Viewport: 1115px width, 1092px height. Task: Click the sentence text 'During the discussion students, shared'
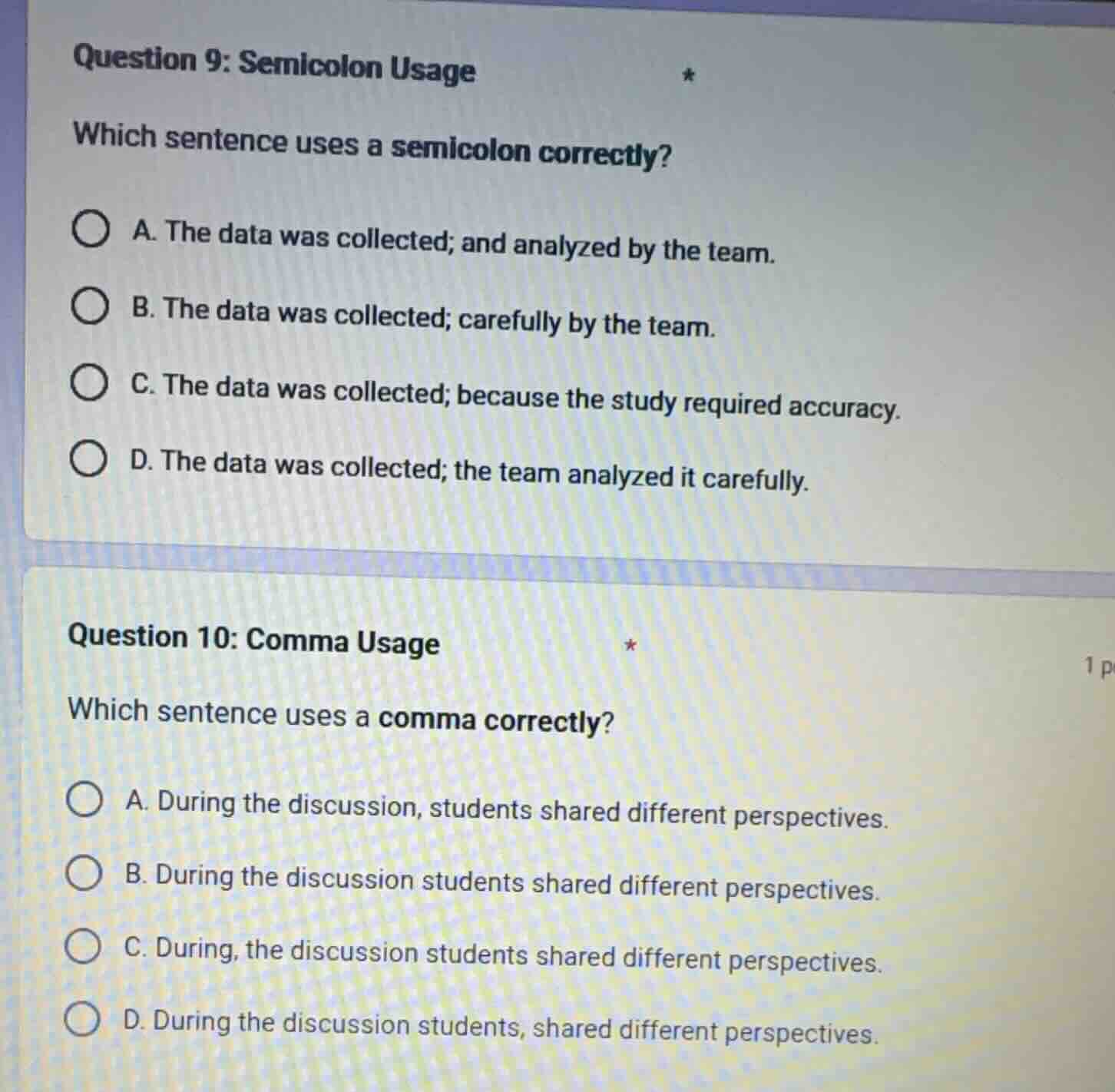500,1027
